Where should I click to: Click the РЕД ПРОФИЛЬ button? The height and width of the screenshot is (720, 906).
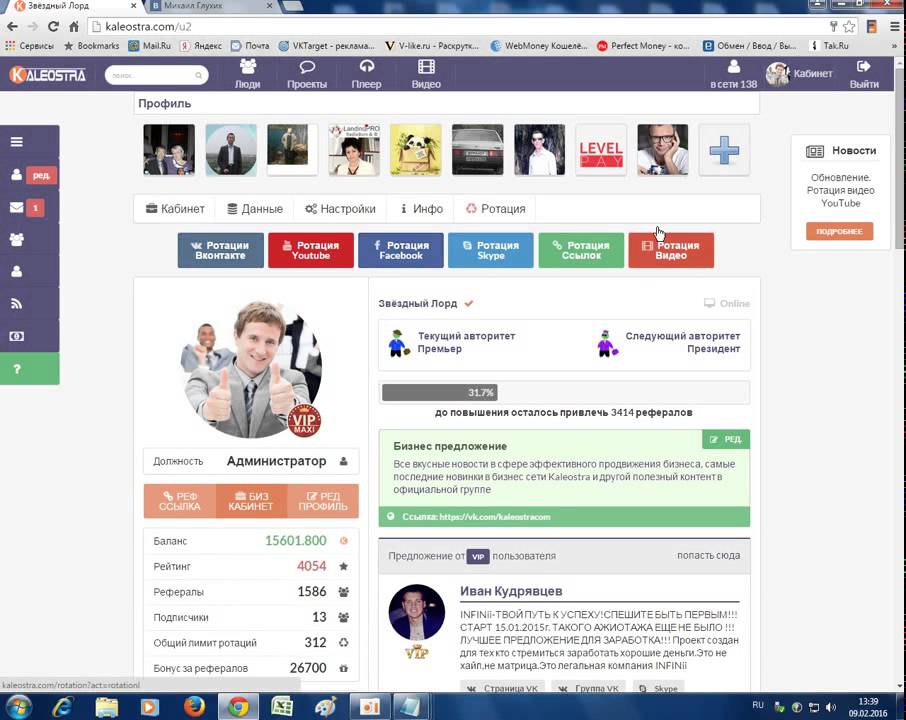click(322, 501)
